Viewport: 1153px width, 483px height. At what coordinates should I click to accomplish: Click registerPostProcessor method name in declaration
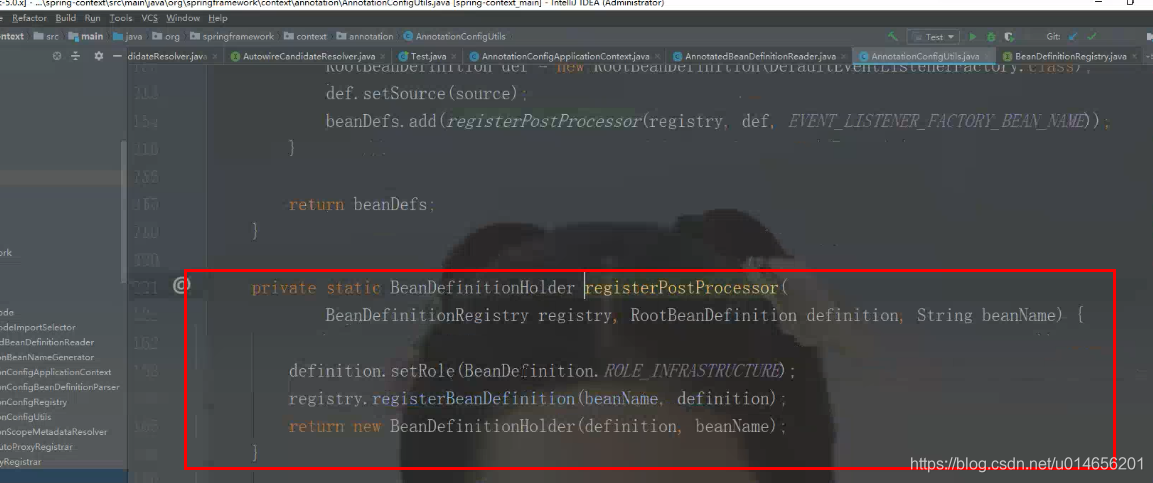pyautogui.click(x=681, y=287)
